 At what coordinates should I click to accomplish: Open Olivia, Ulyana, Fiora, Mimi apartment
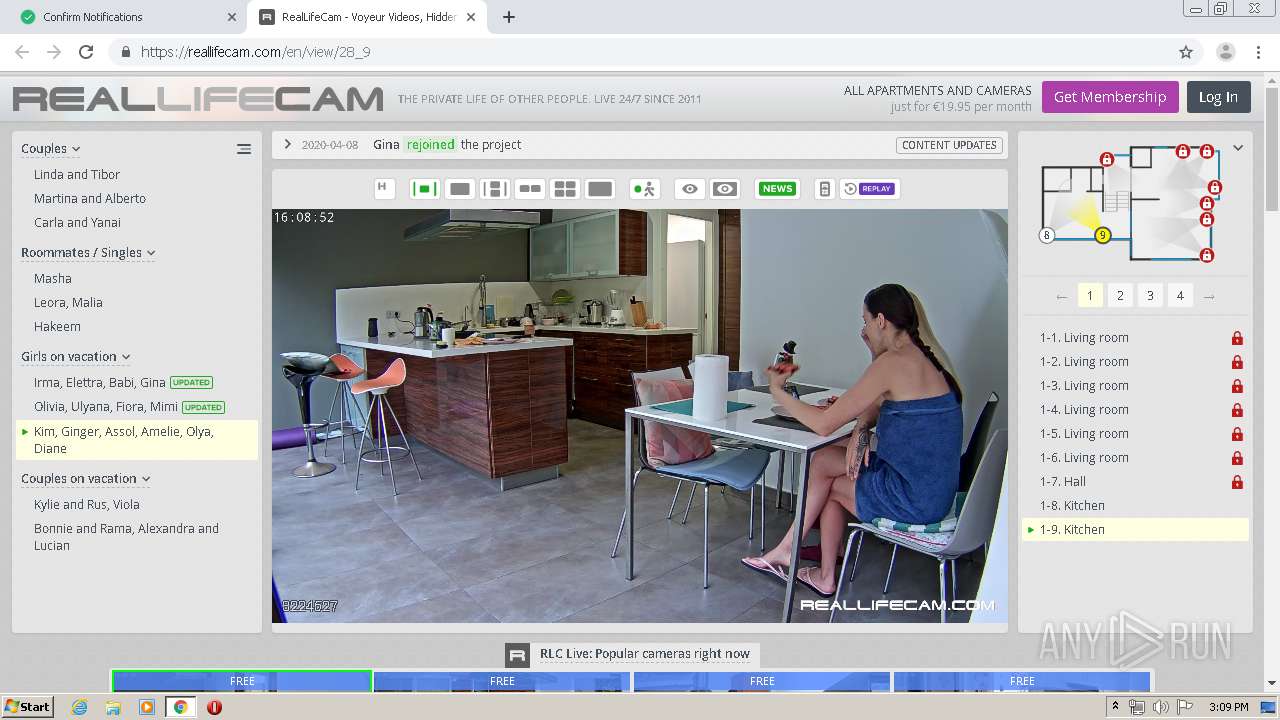tap(106, 406)
